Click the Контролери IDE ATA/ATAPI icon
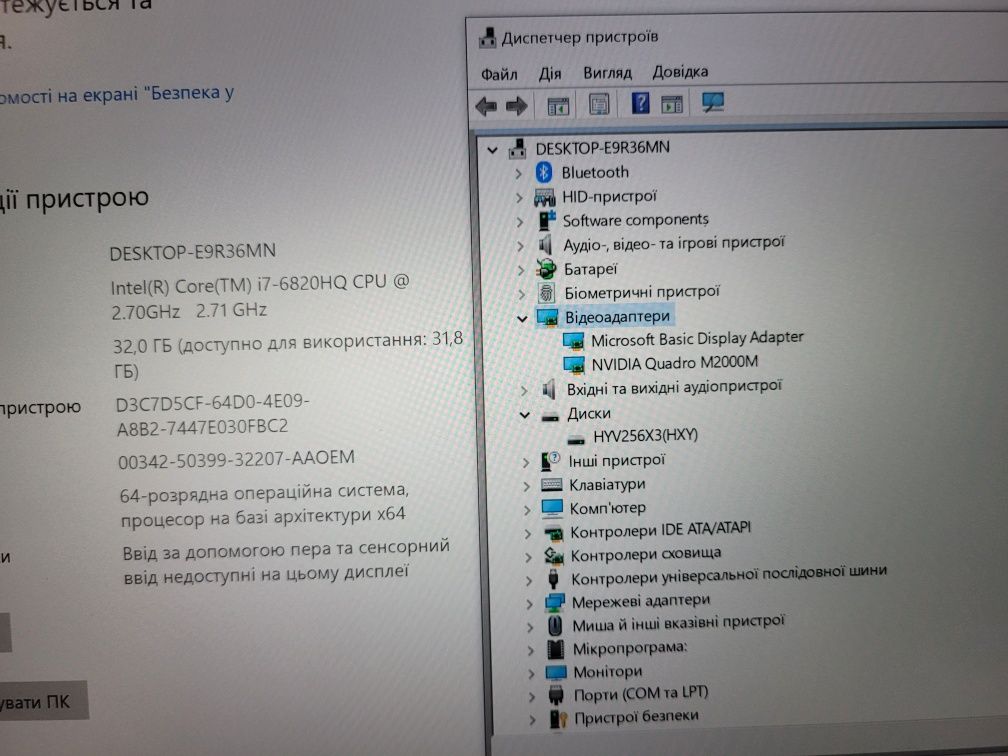The image size is (1008, 756). click(553, 533)
